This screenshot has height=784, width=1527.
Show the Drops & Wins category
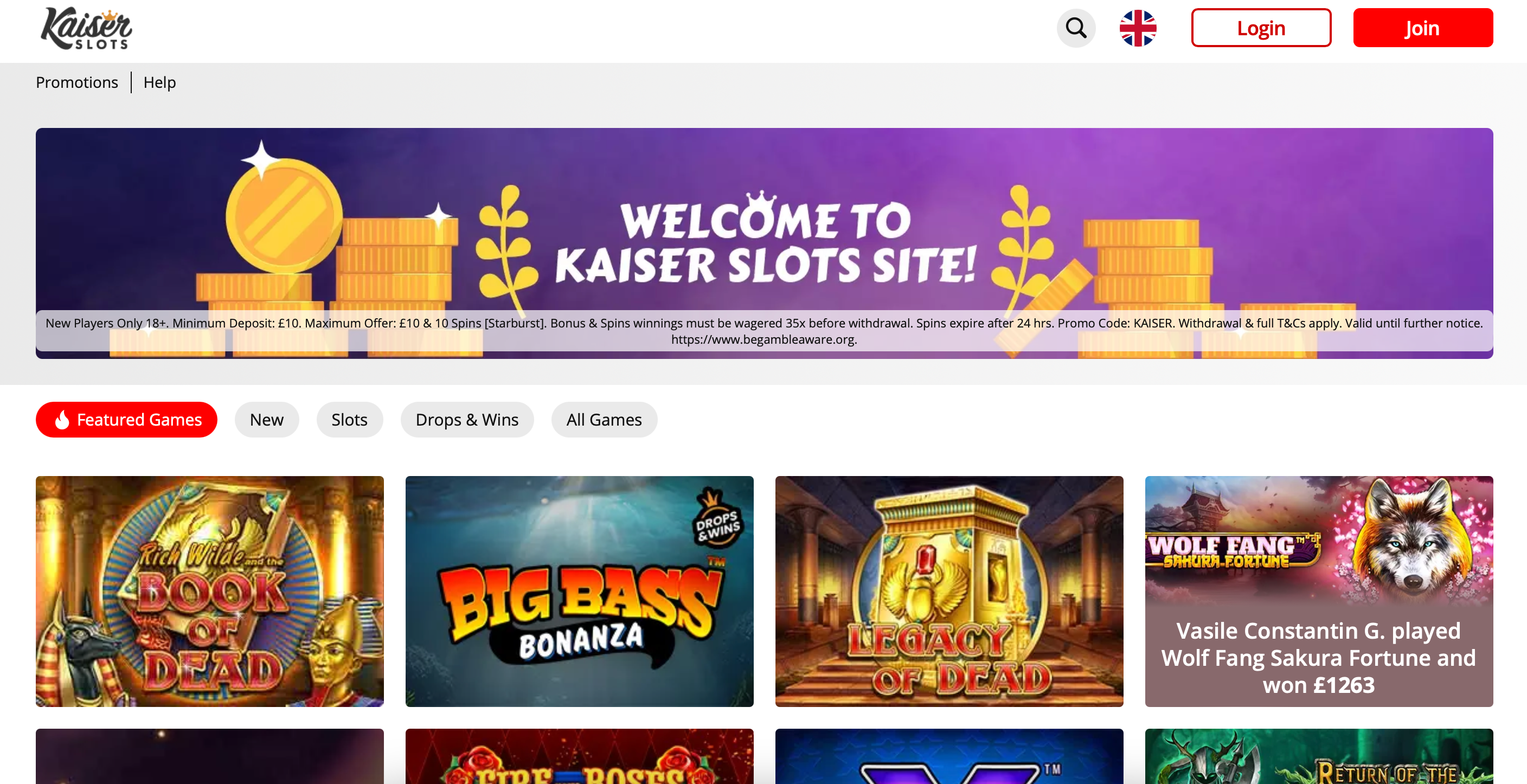click(467, 420)
